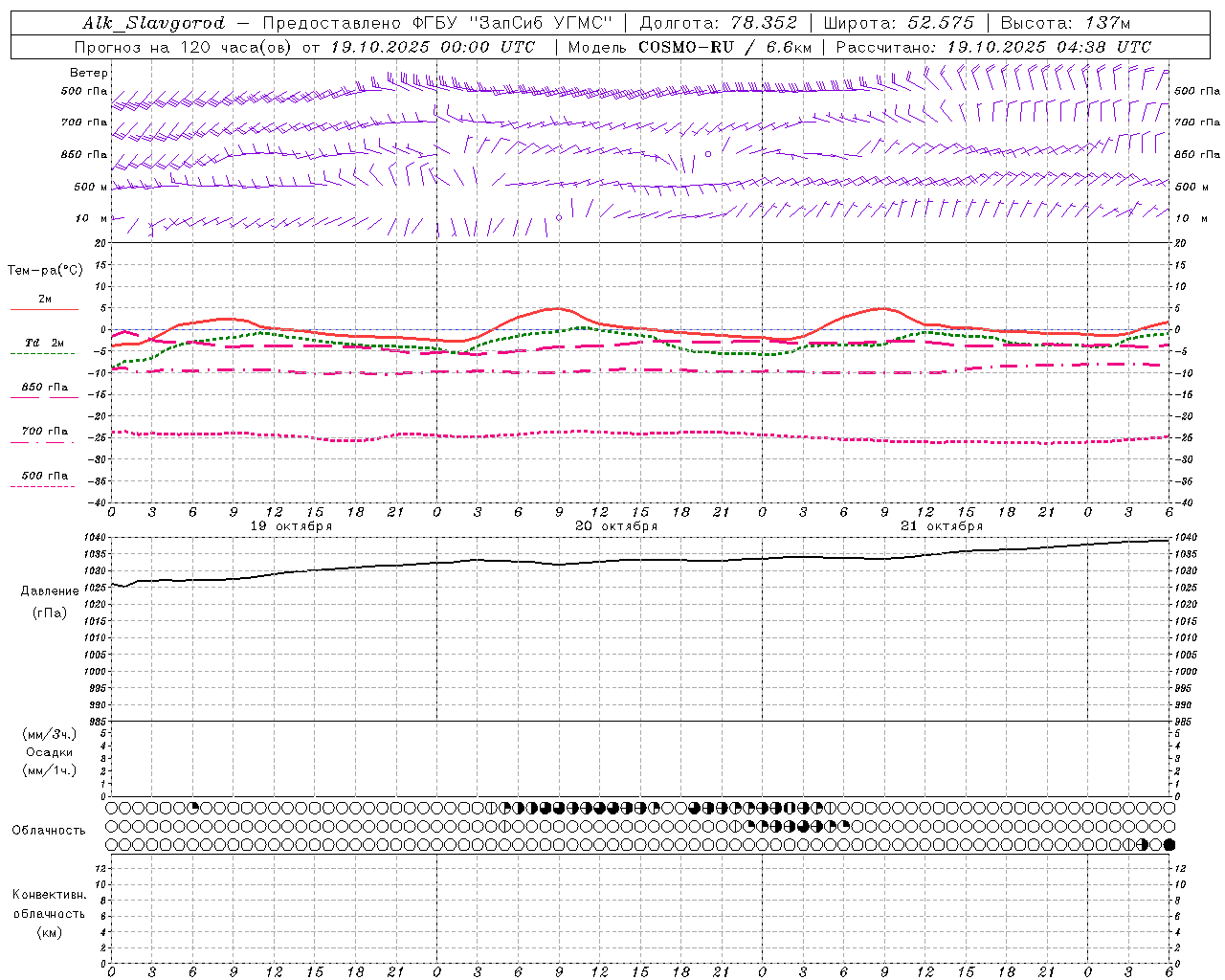Click the 19 октября date label
The width and height of the screenshot is (1225, 980).
point(291,526)
